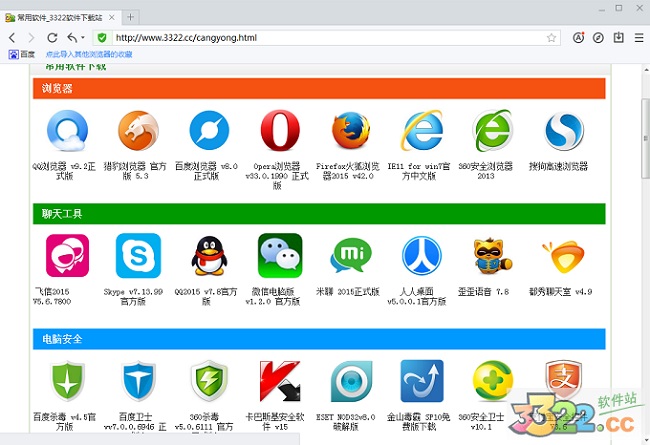This screenshot has height=445, width=650.
Task: Click the 都秀聊天室 orange icon
Action: point(564,256)
